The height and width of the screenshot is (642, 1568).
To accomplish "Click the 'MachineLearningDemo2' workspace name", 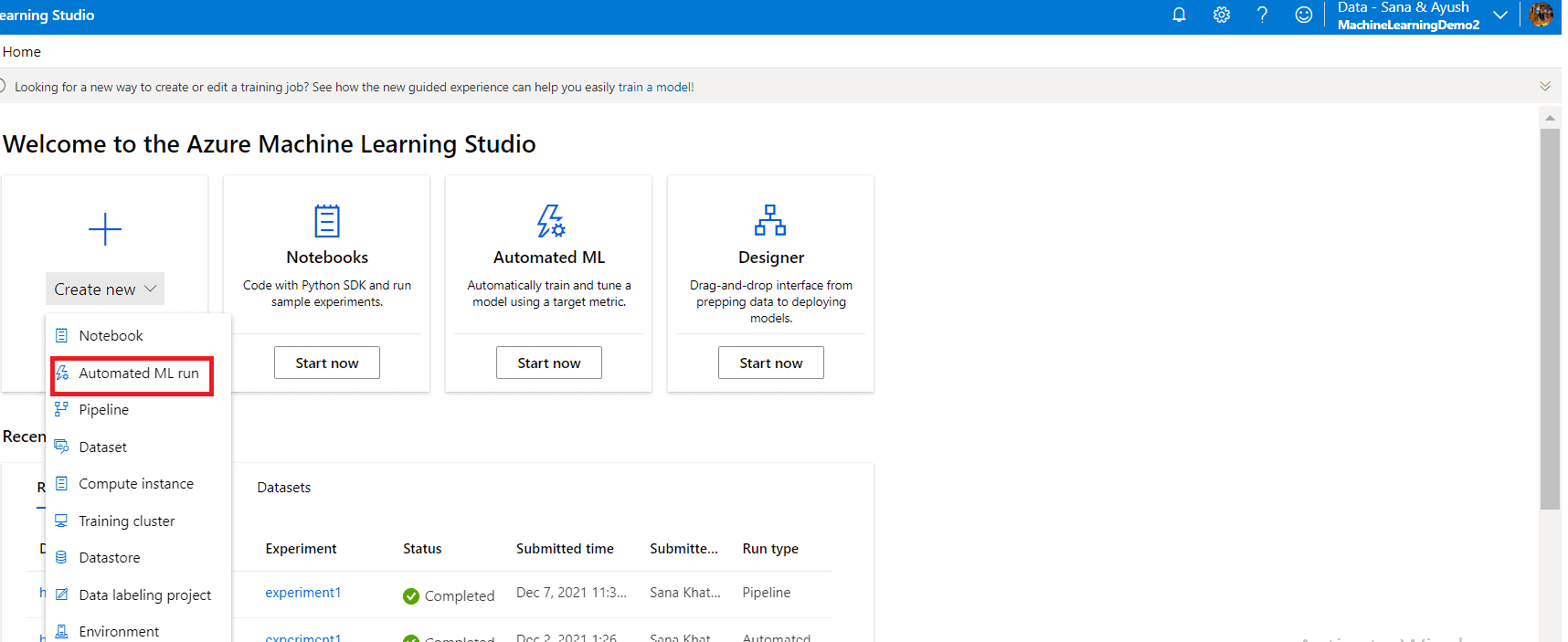I will (x=1408, y=25).
